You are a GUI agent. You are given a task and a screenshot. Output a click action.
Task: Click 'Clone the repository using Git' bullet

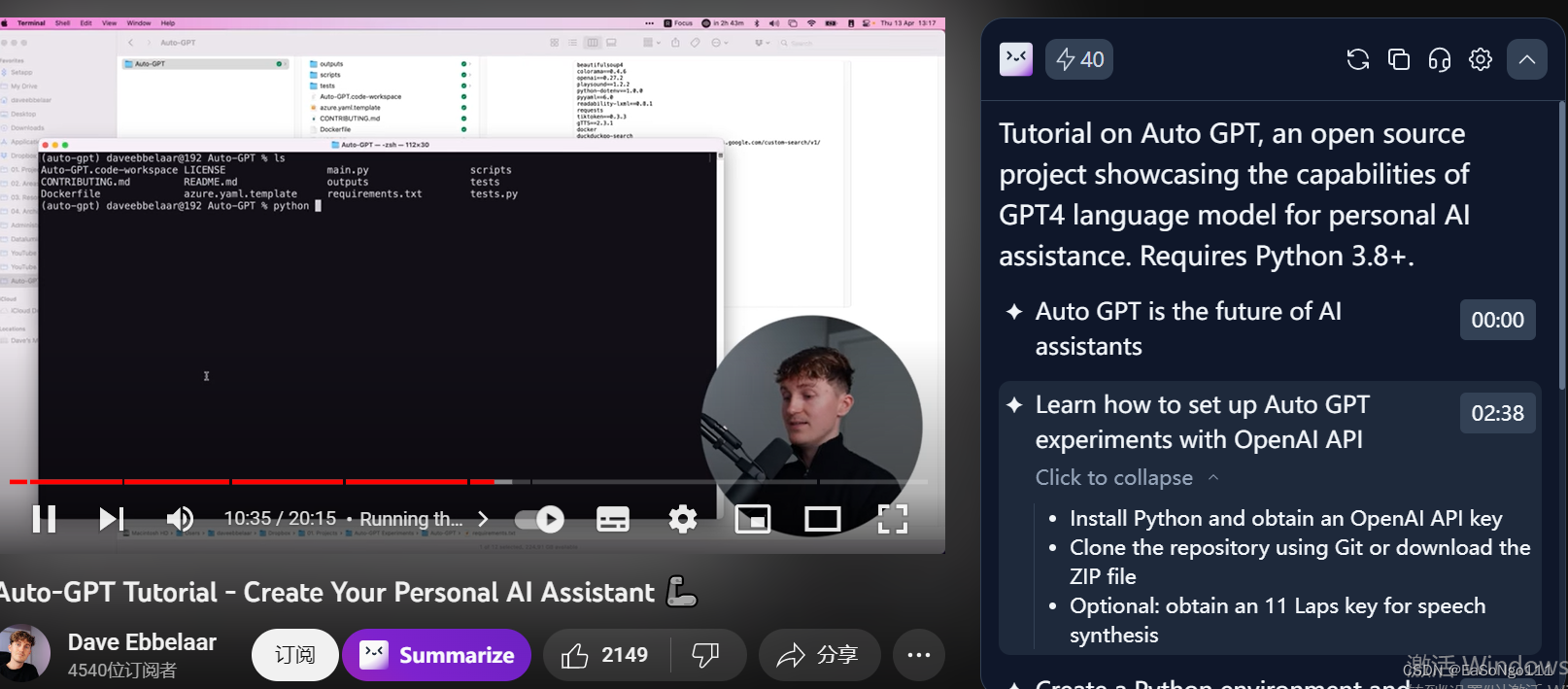click(1300, 562)
